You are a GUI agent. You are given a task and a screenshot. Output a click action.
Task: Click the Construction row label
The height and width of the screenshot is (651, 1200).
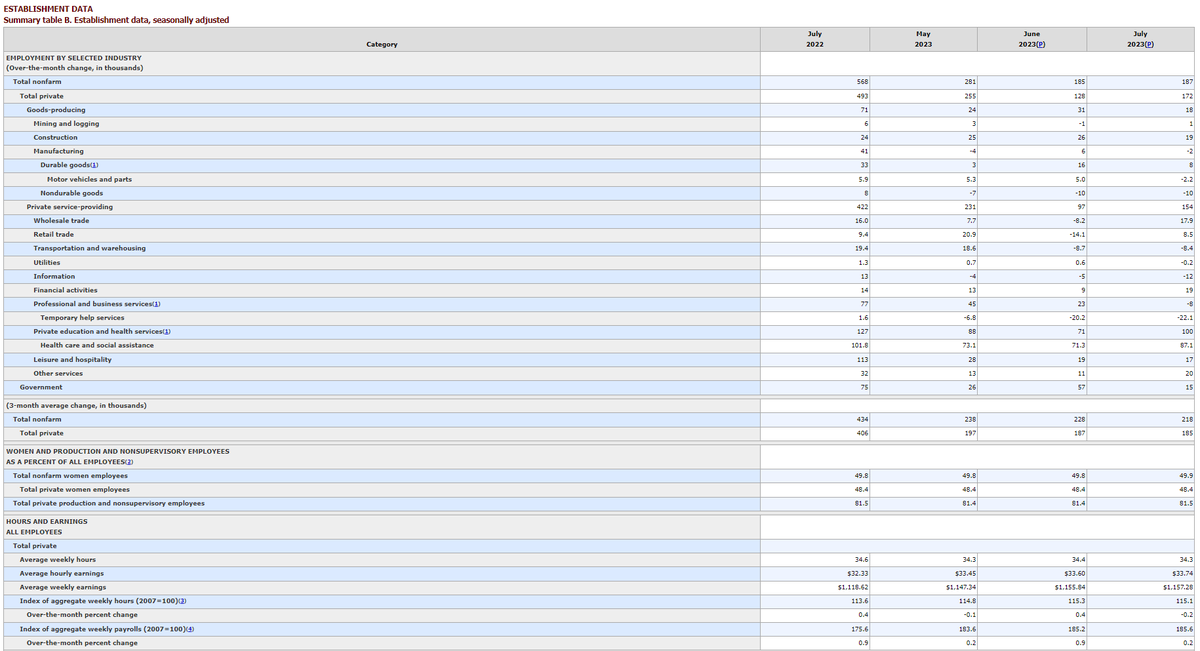tap(55, 137)
